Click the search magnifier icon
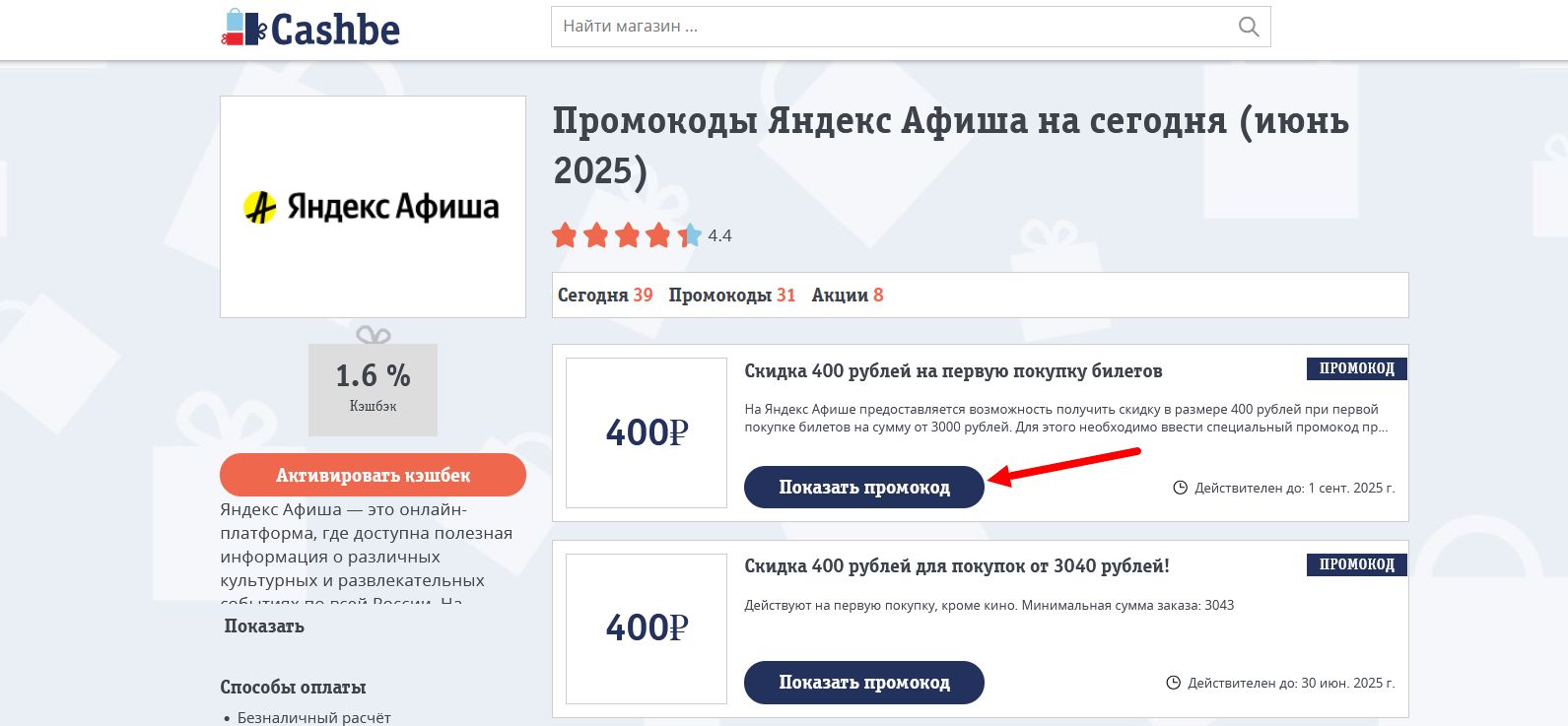The width and height of the screenshot is (1568, 726). point(1249,27)
